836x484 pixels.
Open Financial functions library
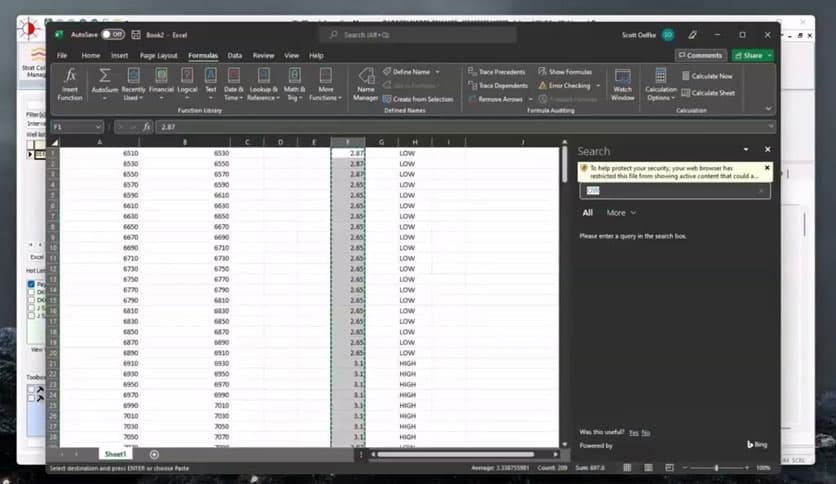[x=161, y=84]
